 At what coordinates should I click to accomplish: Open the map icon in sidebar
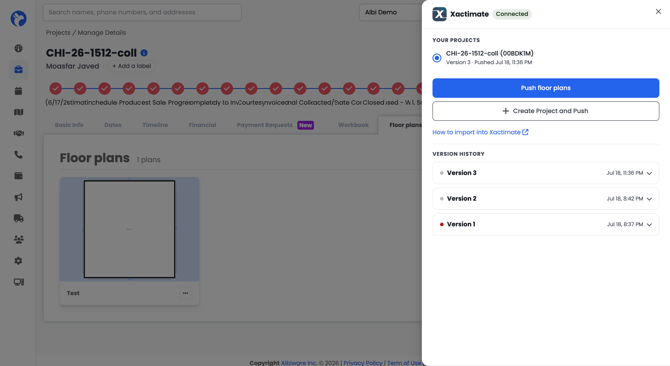tap(18, 112)
